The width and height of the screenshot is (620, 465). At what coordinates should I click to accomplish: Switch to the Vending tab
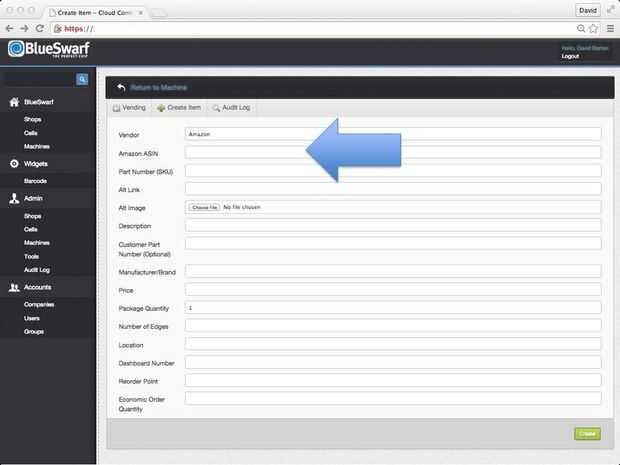tap(129, 108)
